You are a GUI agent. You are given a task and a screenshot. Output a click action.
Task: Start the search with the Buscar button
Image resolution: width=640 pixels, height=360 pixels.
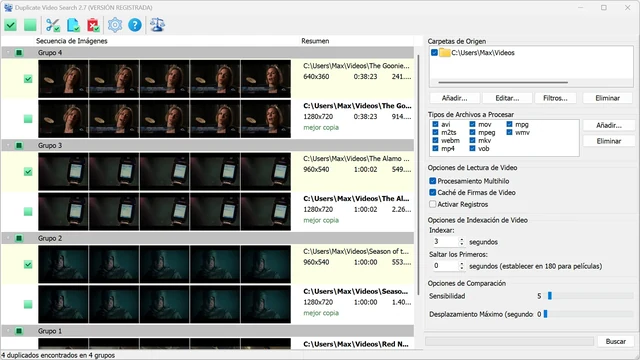pos(616,341)
